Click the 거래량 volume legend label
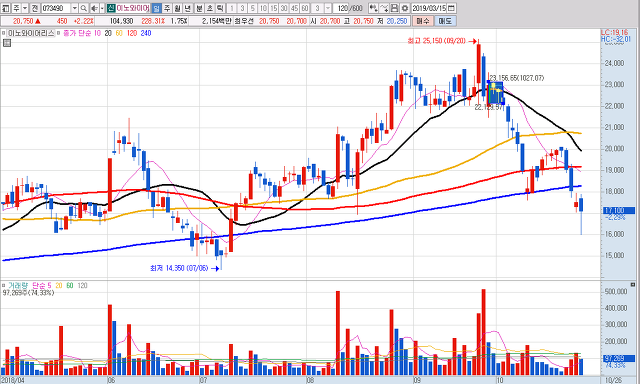Image resolution: width=640 pixels, height=384 pixels. (x=18, y=286)
